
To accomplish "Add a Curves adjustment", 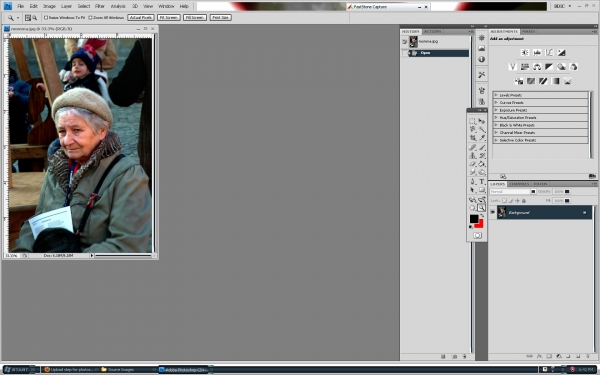I will [x=549, y=52].
